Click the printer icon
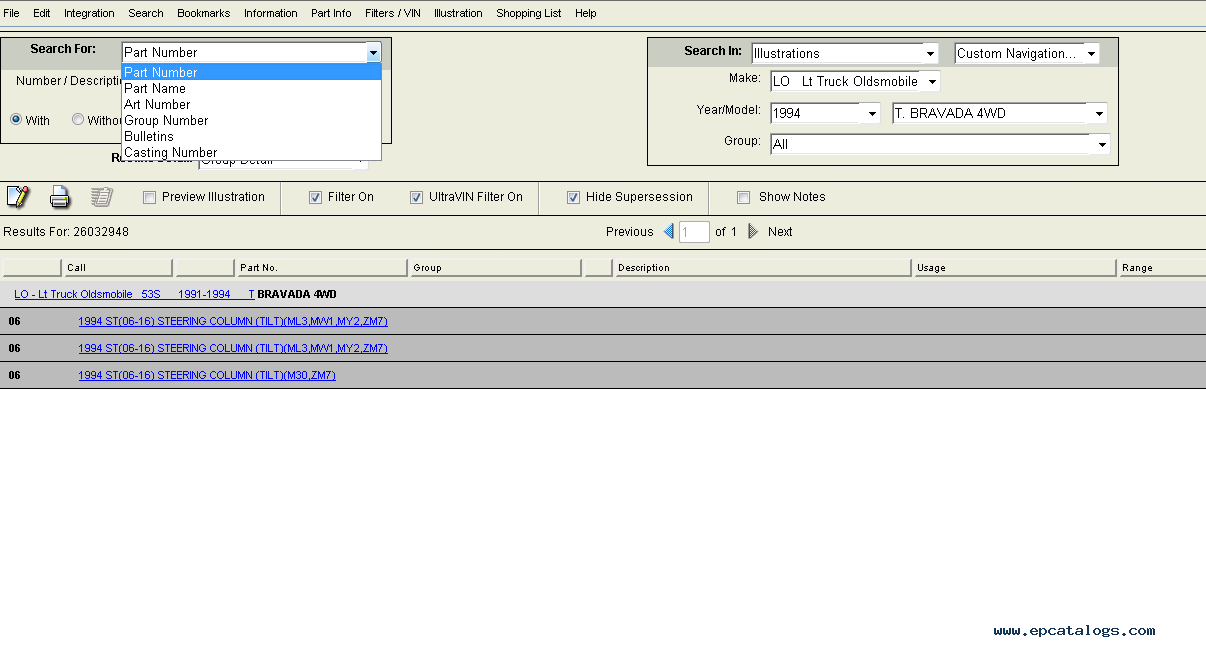Screen dimensions: 1206x647 click(x=60, y=197)
